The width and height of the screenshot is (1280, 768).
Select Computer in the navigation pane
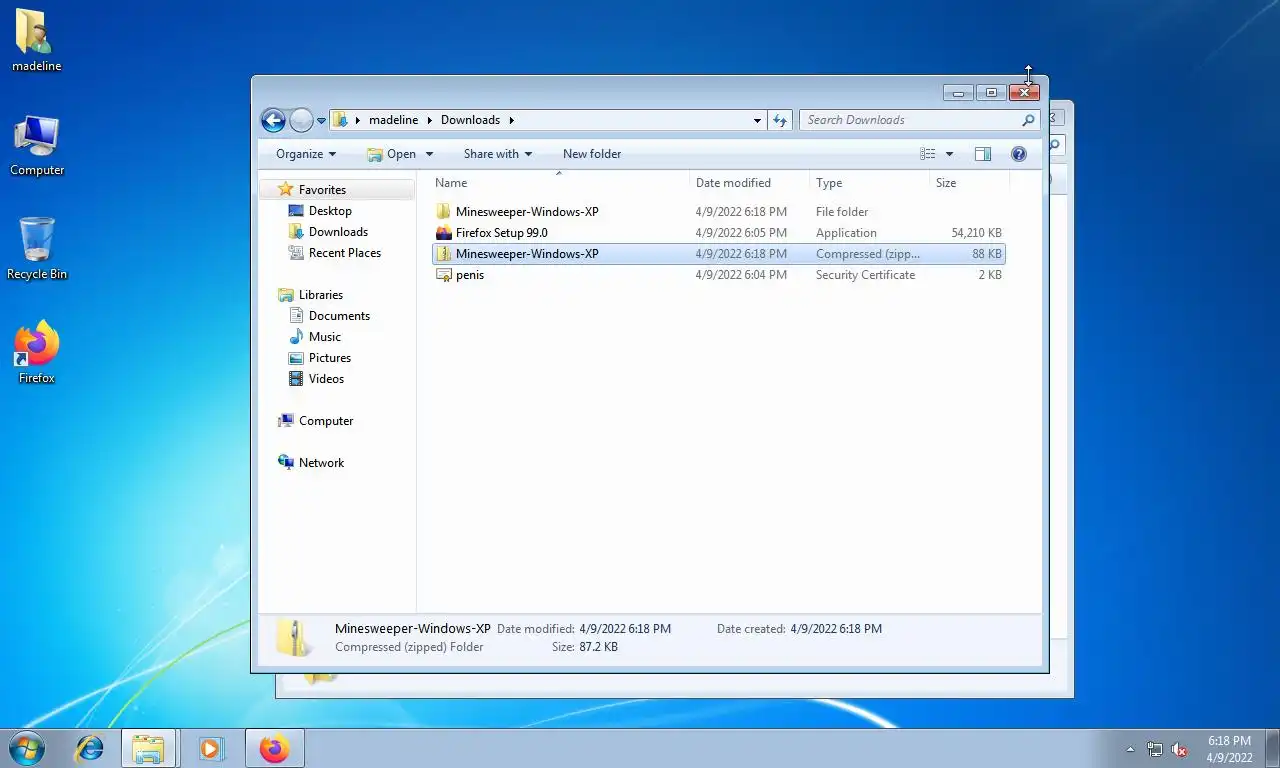326,421
